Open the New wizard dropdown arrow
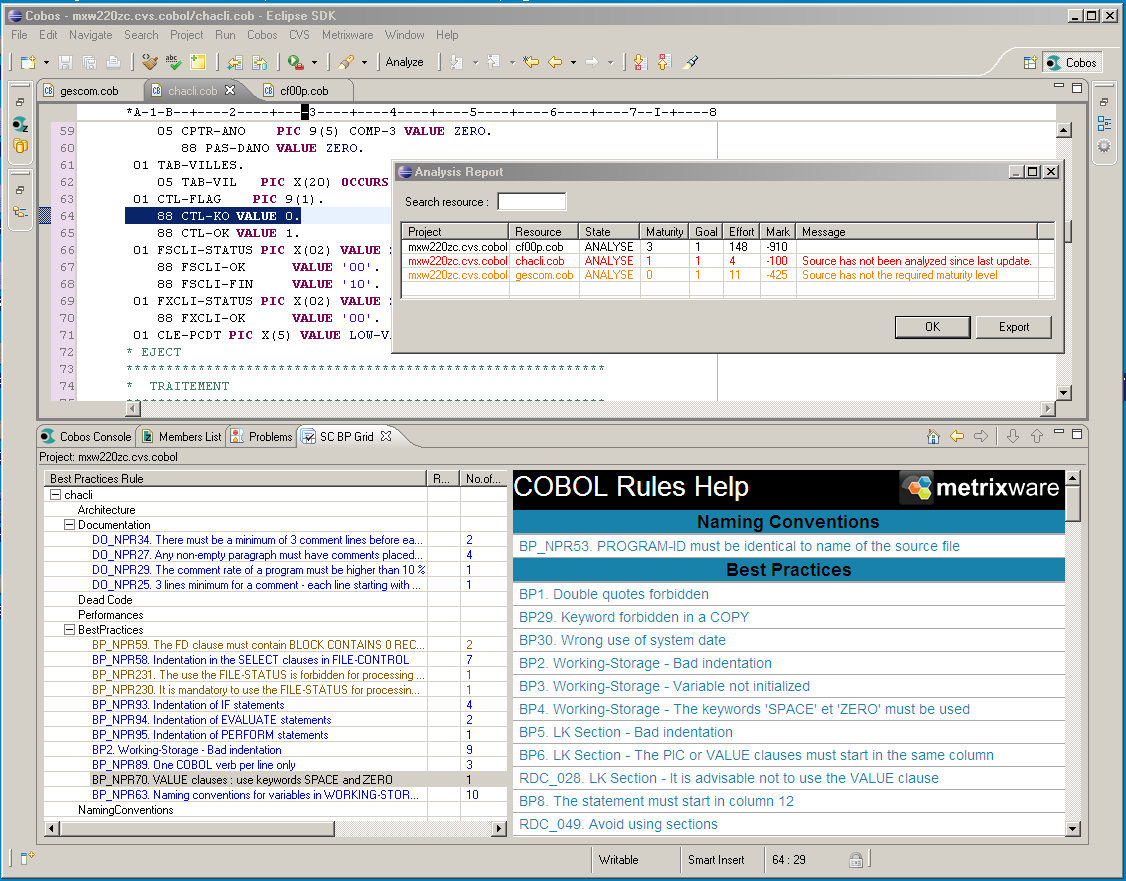Screen dimensions: 1126x881 [x=46, y=62]
